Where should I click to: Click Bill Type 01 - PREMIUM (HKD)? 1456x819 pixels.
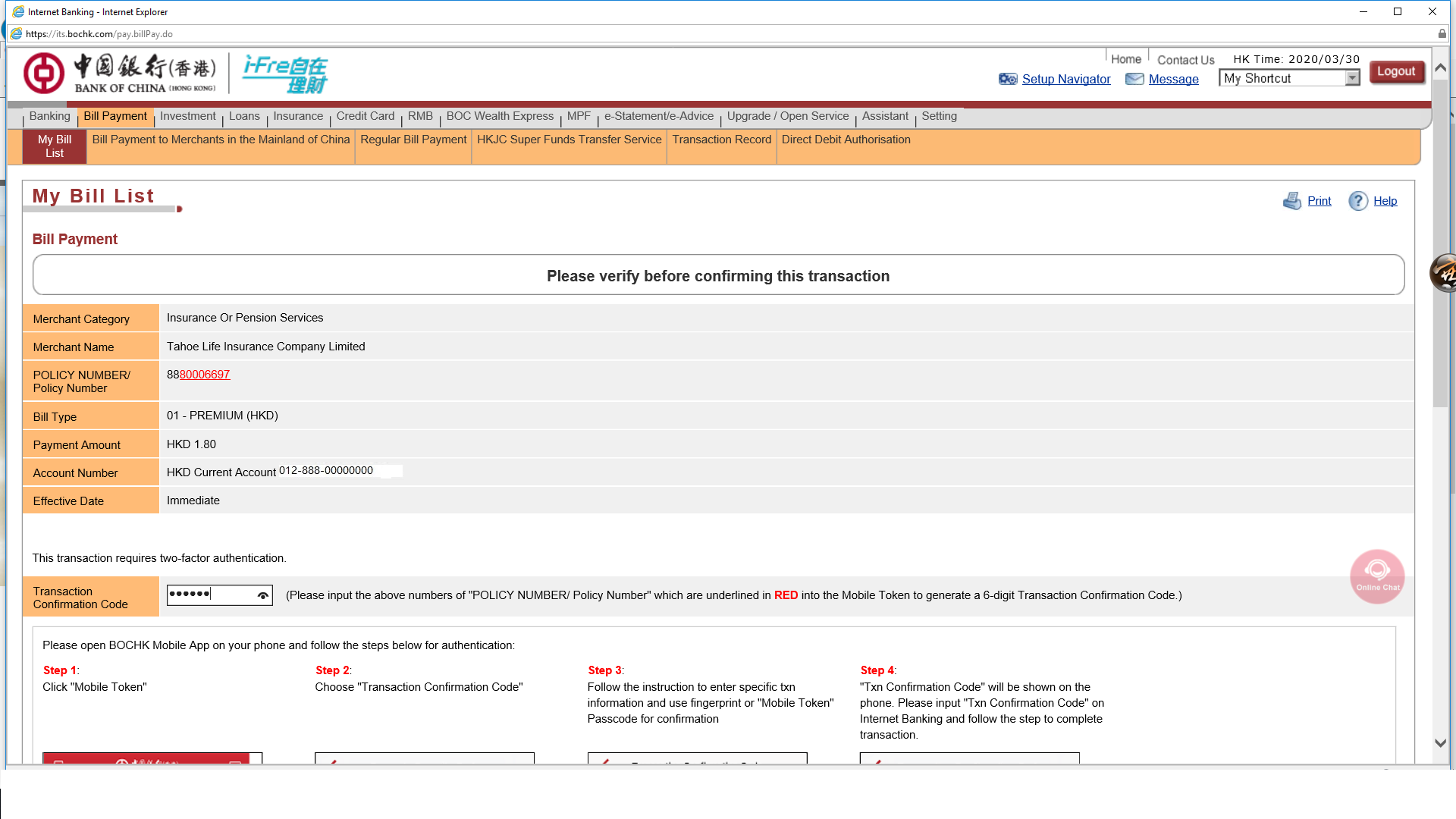pyautogui.click(x=222, y=416)
